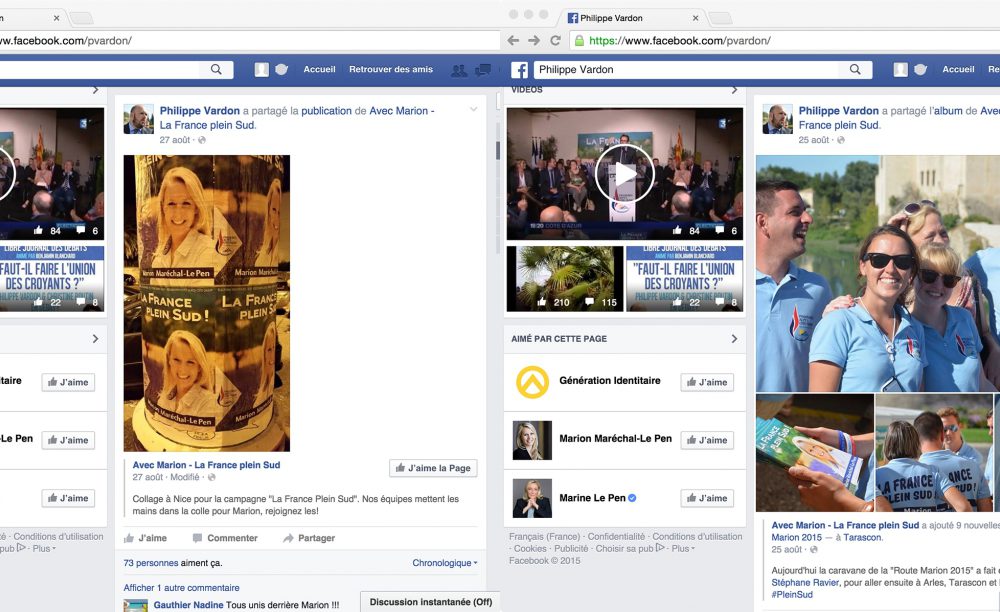This screenshot has width=1000, height=612.
Task: Click the forward arrow in right browser window
Action: [534, 41]
